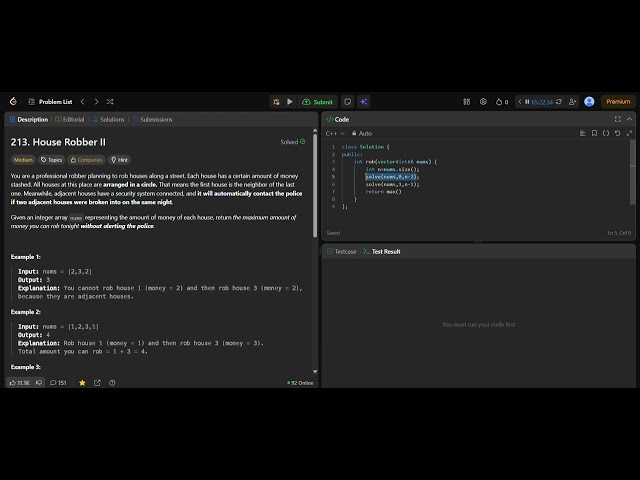Switch to the Description tab
Viewport: 640px width, 480px height.
pyautogui.click(x=29, y=119)
